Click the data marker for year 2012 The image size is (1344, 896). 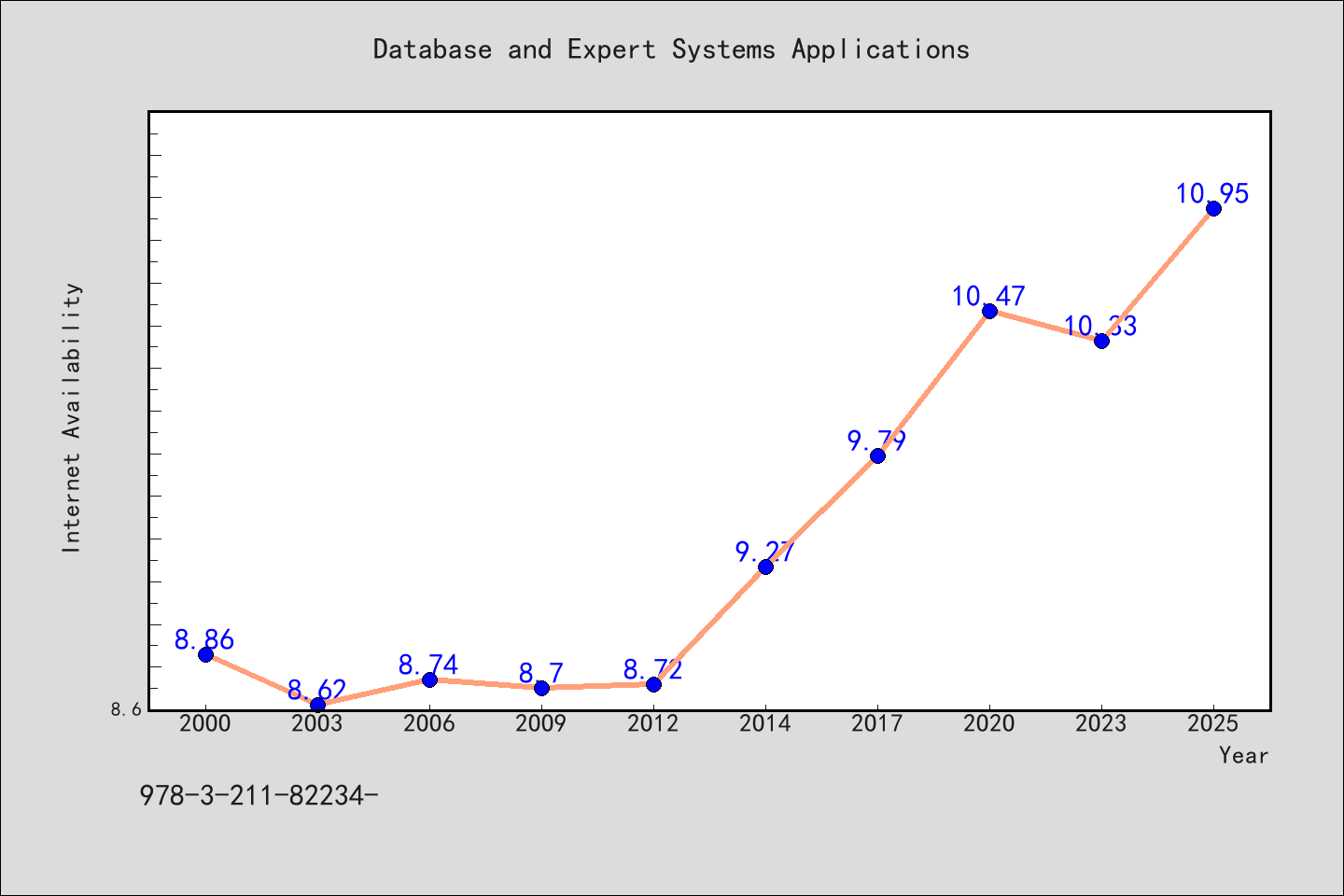click(x=653, y=684)
